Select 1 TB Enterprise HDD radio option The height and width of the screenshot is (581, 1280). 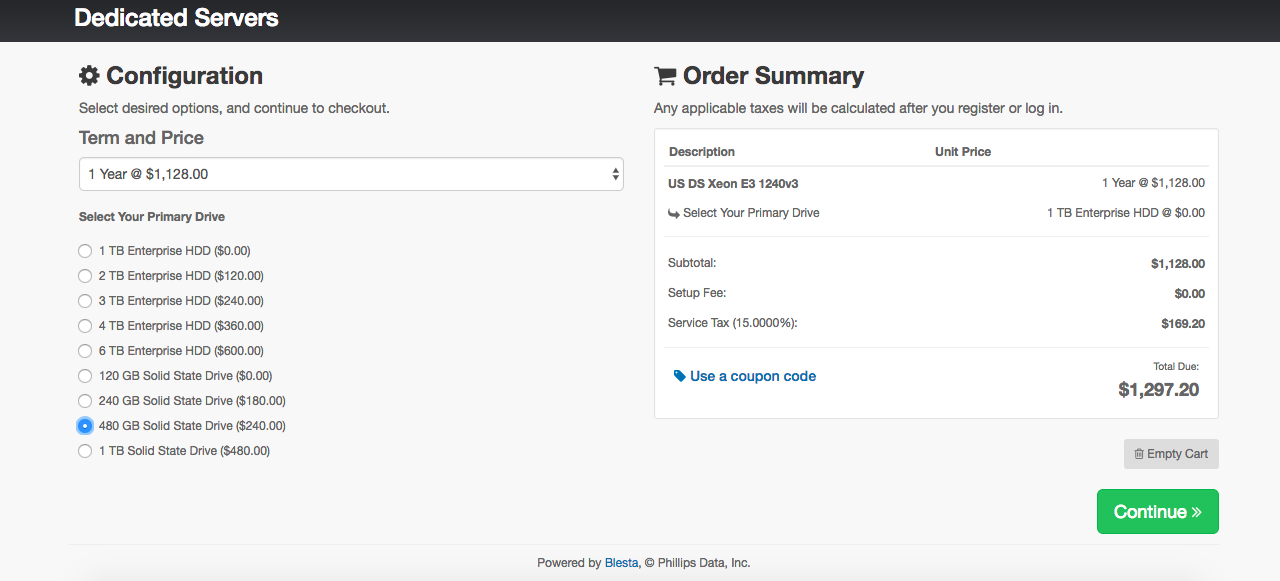85,251
